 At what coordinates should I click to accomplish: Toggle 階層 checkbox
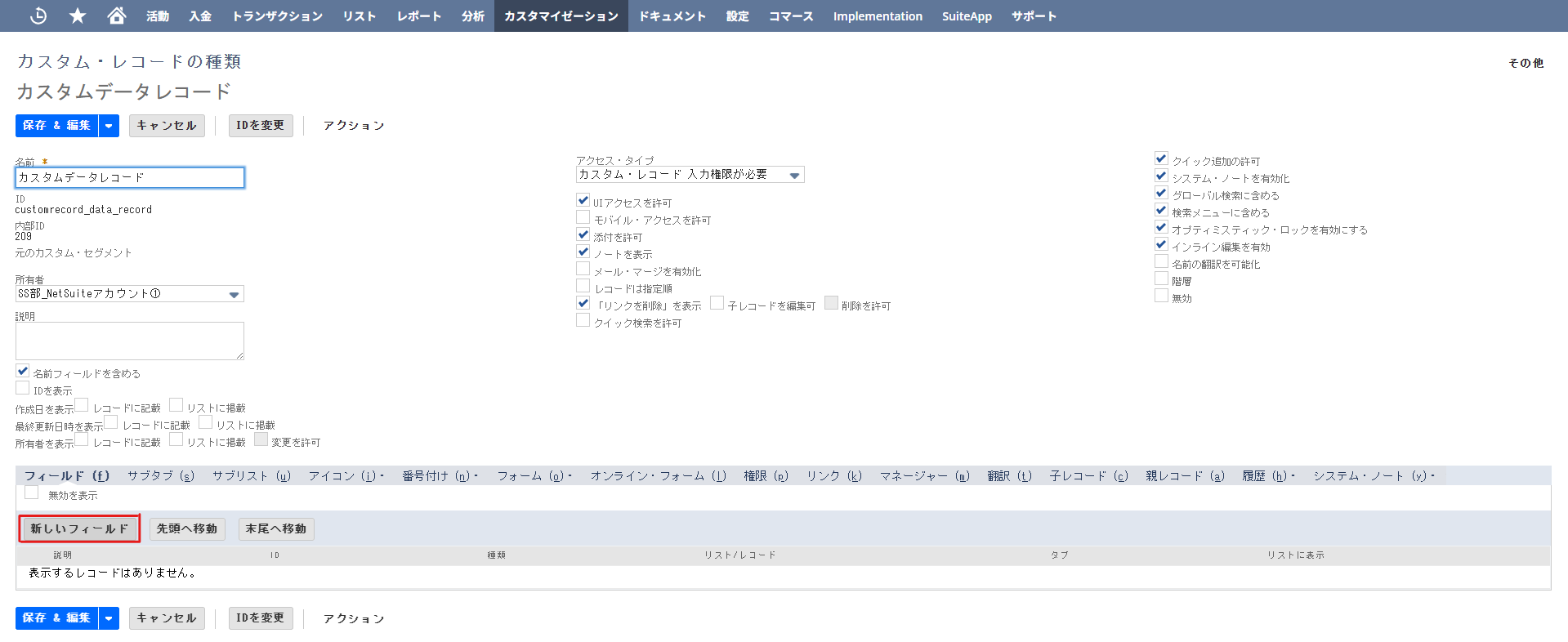click(1161, 279)
